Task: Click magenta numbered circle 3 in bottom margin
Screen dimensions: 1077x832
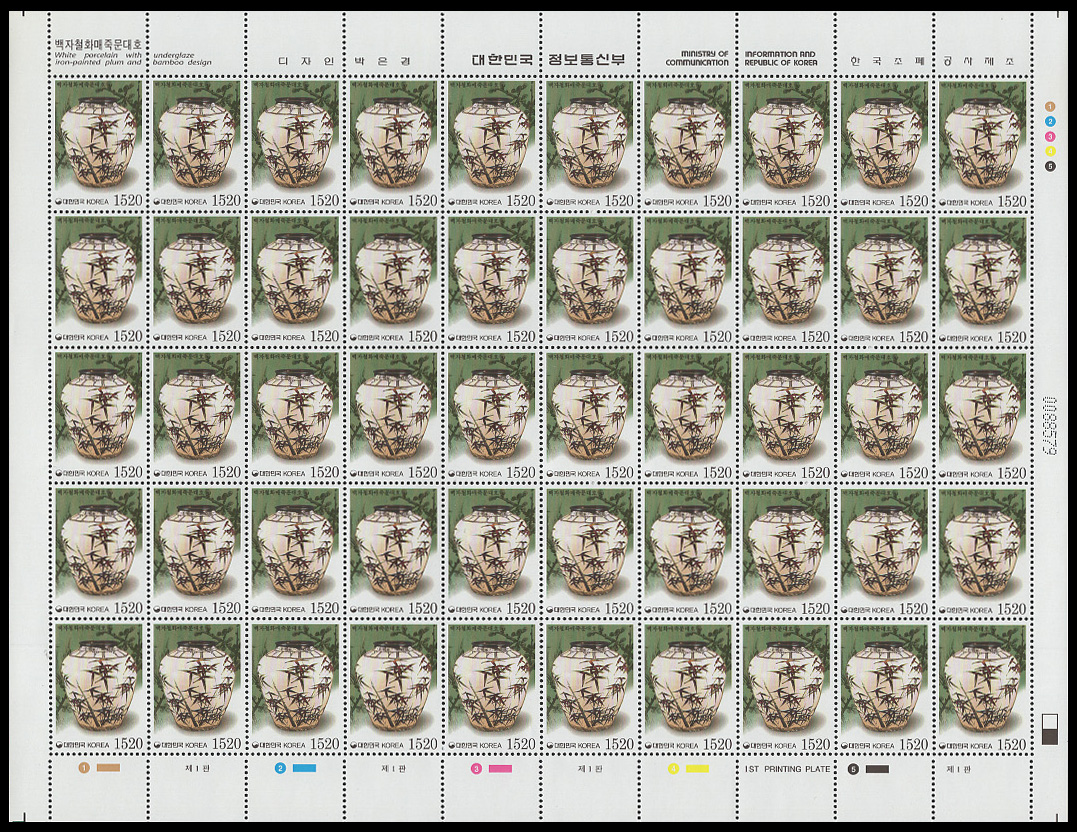Action: coord(476,769)
